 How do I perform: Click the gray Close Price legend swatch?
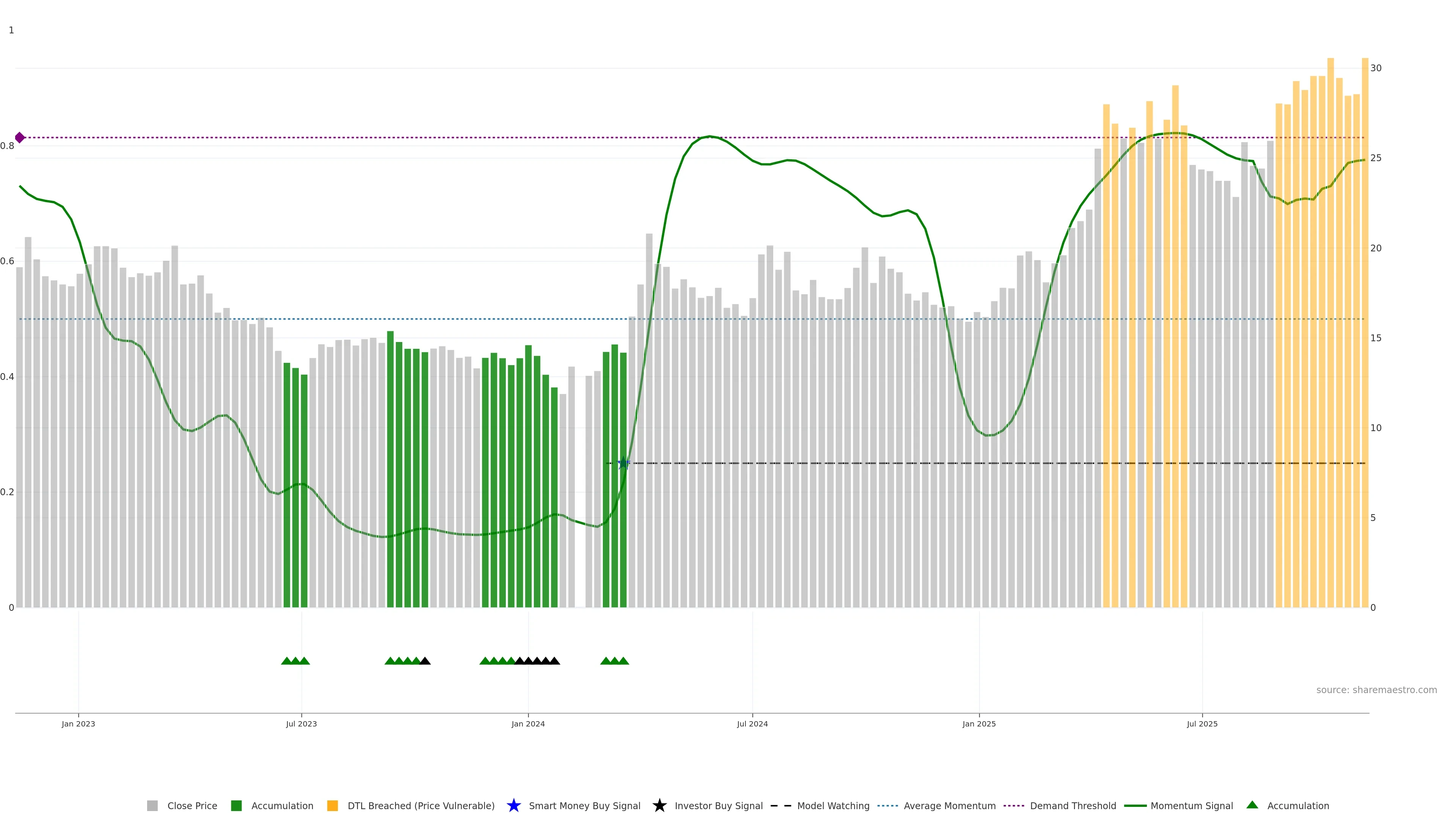152,805
